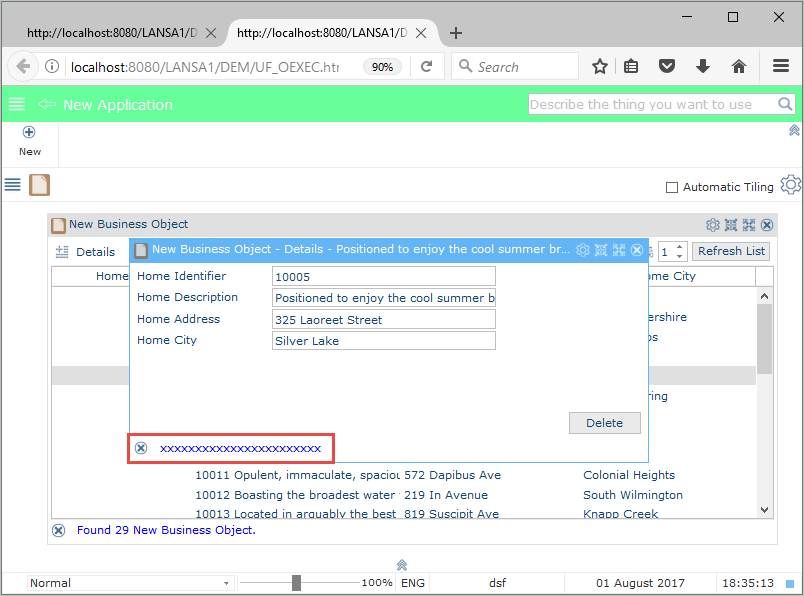Open settings gear of New Business Object window
This screenshot has height=596, width=804.
[713, 225]
